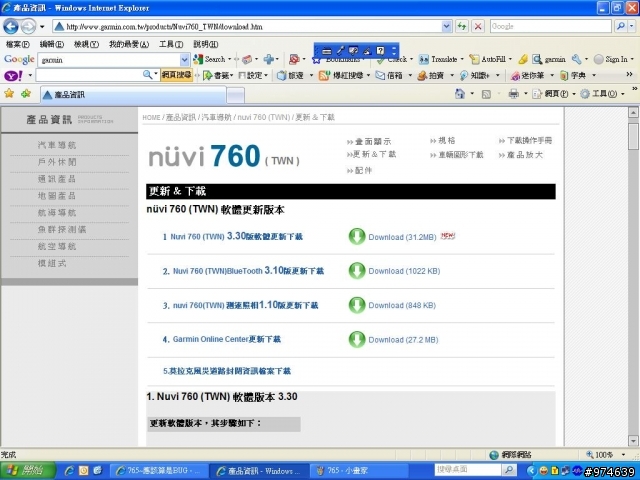Screen dimensions: 640x480
Task: Click the Yahoo 網頁搜尋 button
Action: (x=176, y=75)
